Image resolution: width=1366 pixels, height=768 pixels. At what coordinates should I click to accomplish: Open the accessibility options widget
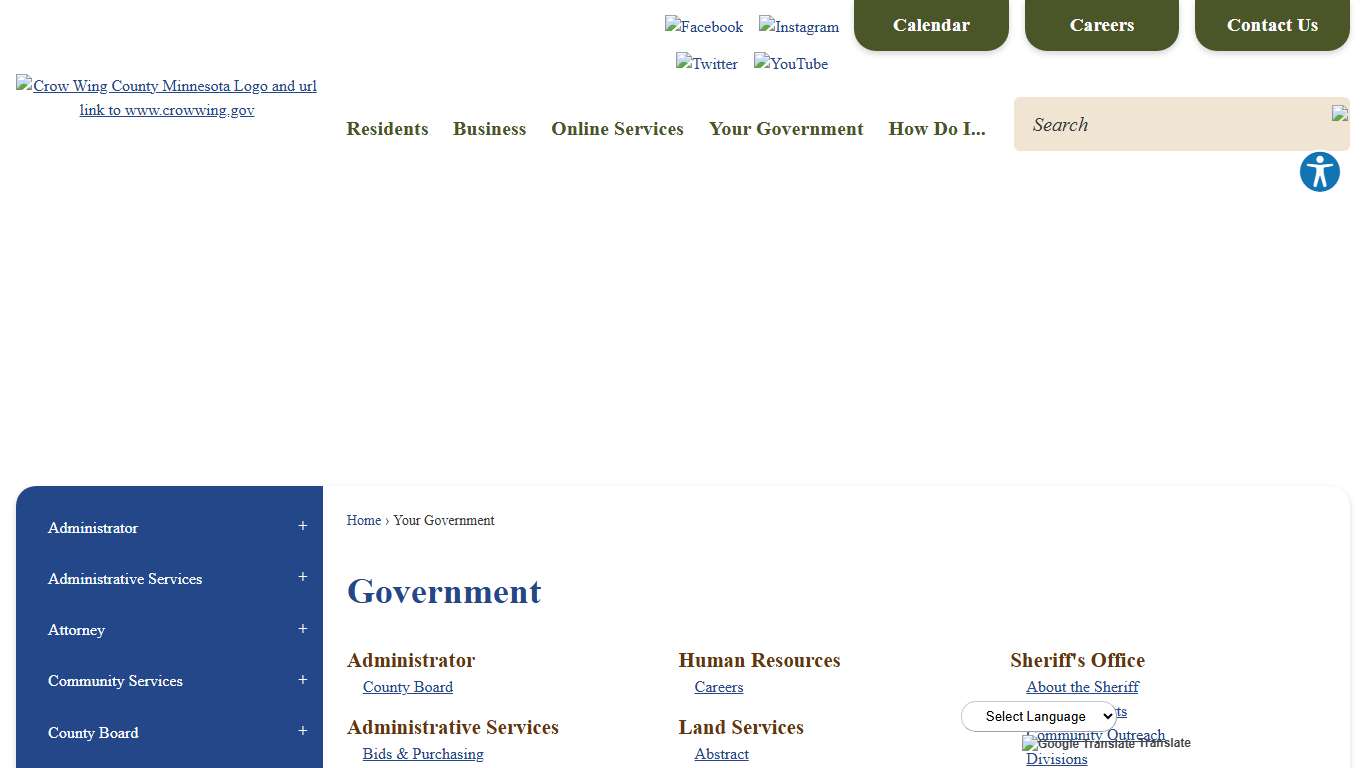[1319, 172]
